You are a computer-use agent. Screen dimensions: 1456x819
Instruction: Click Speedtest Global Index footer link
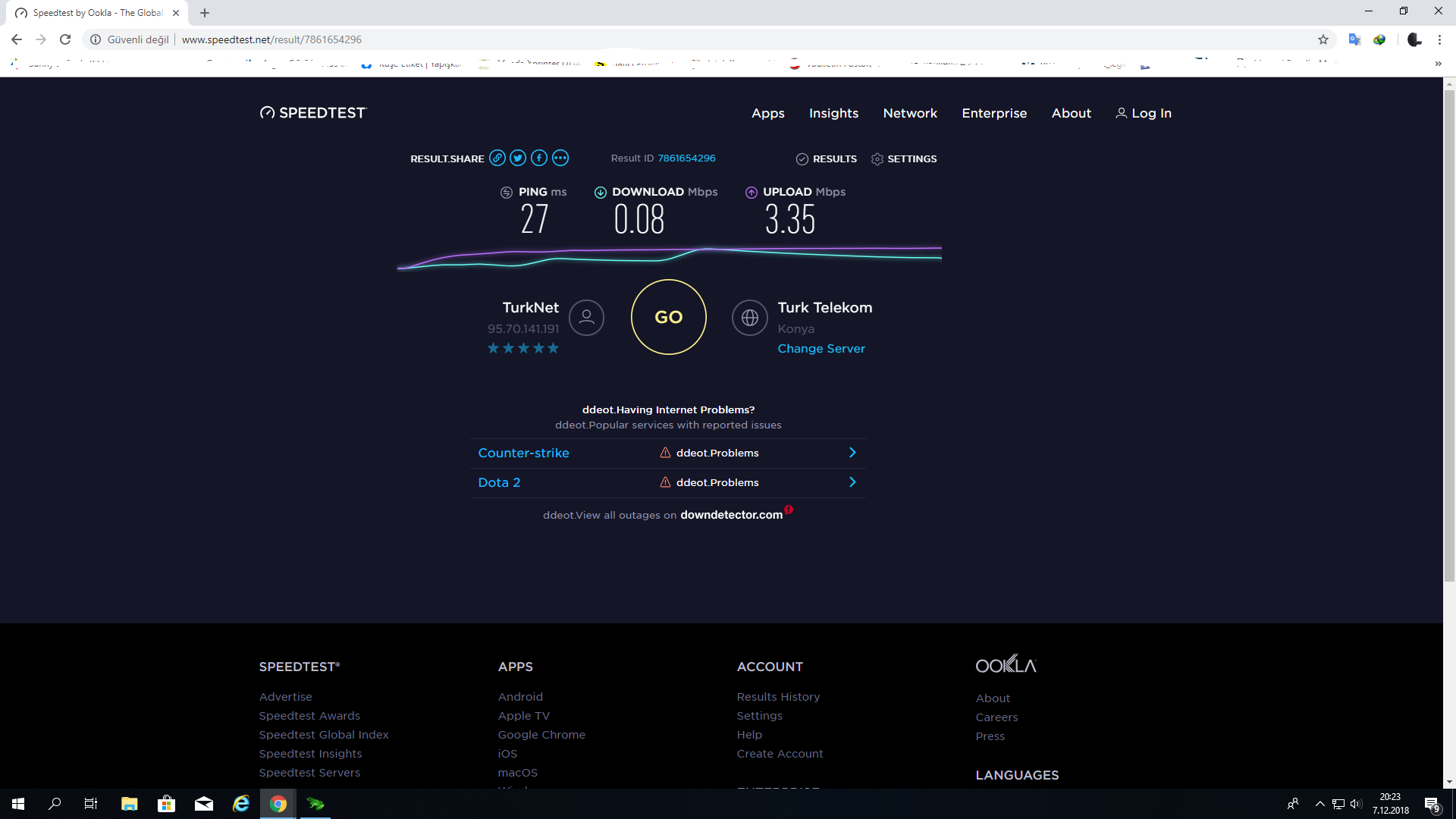[x=324, y=735]
